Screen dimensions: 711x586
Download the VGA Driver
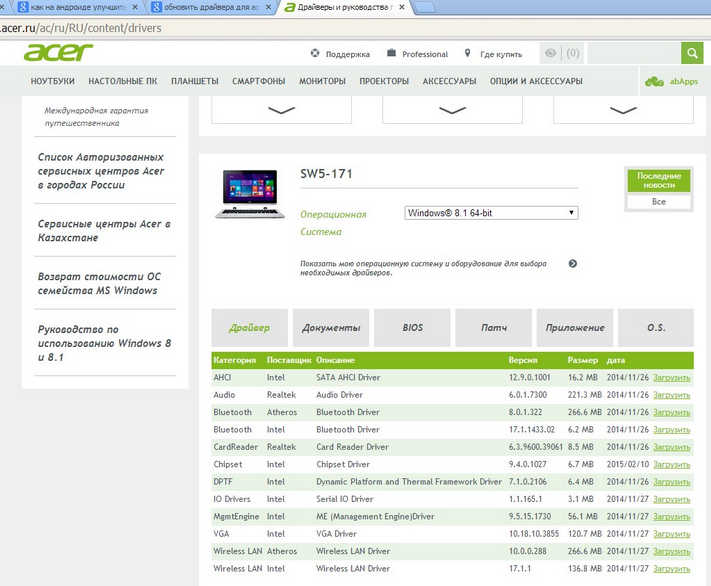672,534
